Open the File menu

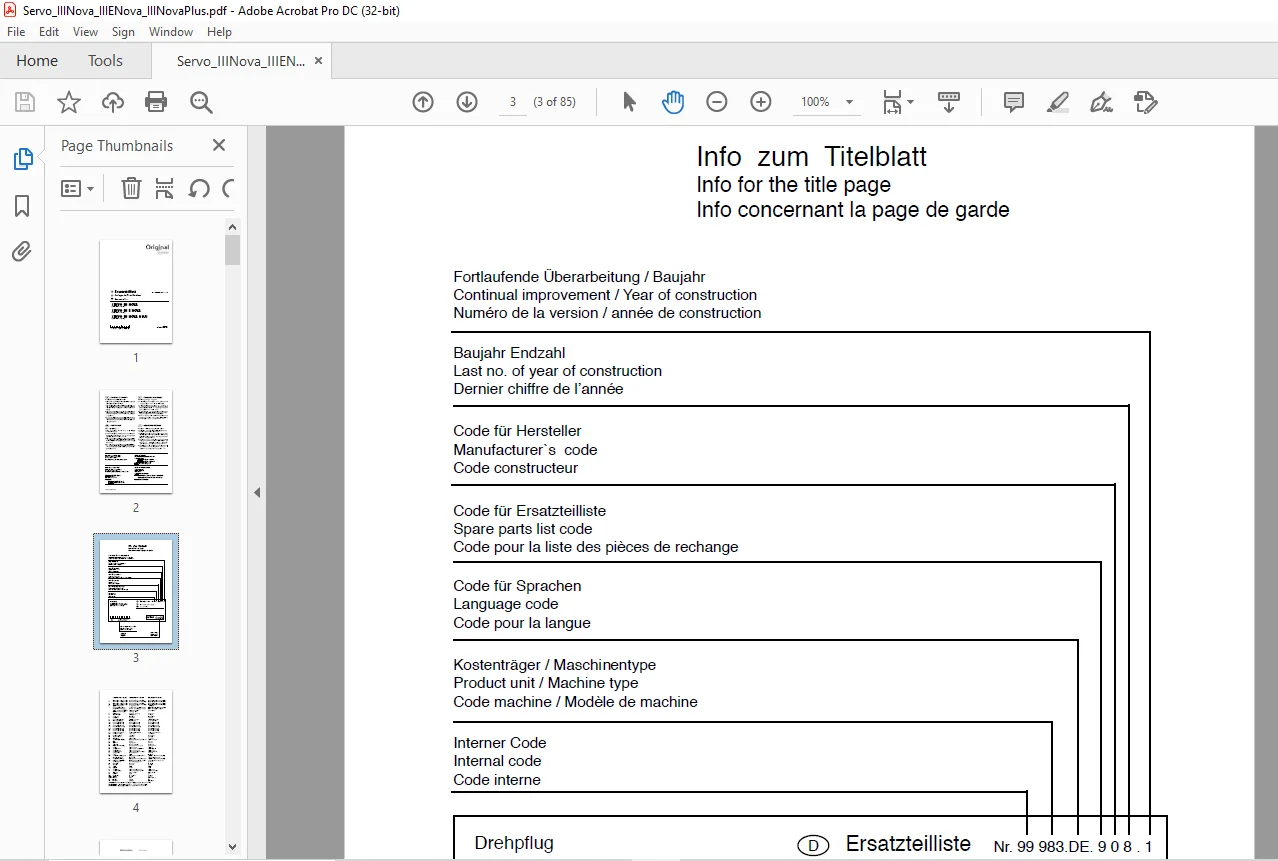point(16,32)
